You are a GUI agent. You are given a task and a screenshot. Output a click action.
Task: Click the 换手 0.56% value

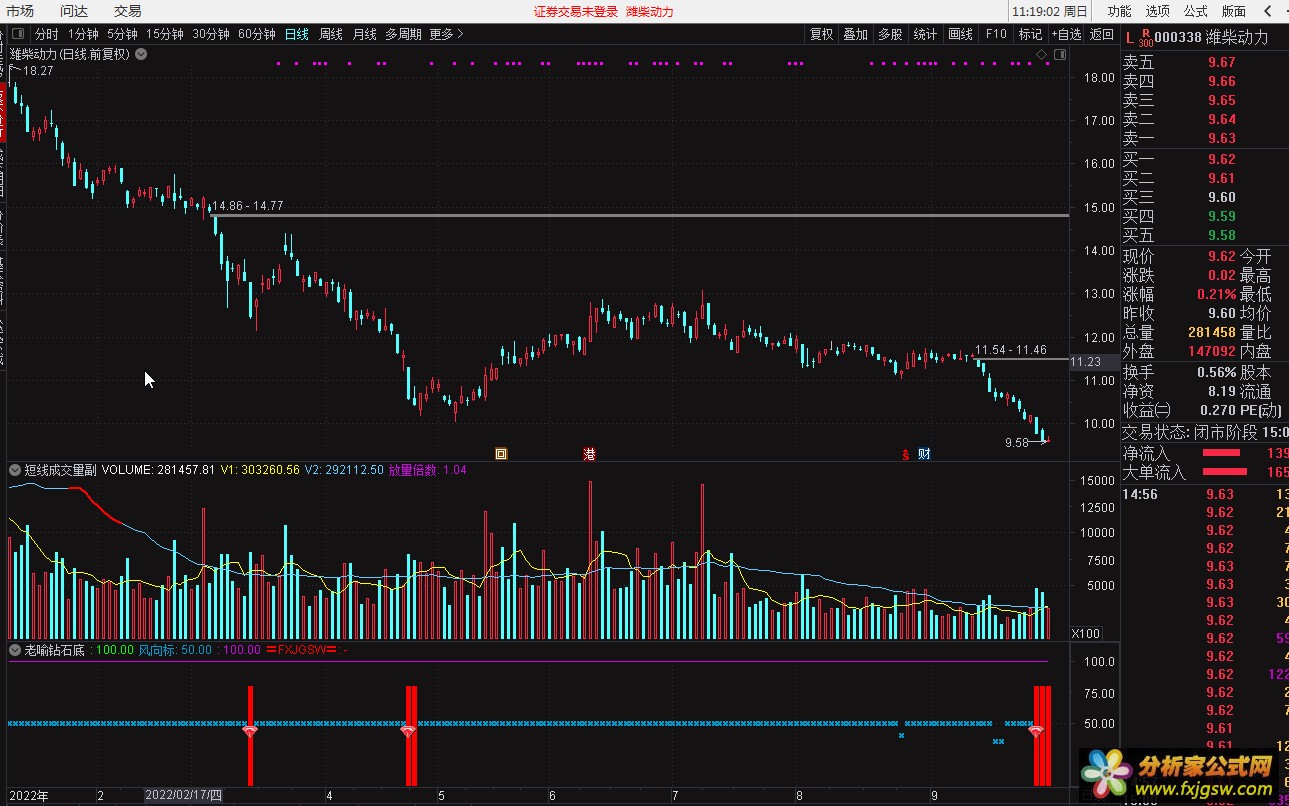click(1215, 371)
